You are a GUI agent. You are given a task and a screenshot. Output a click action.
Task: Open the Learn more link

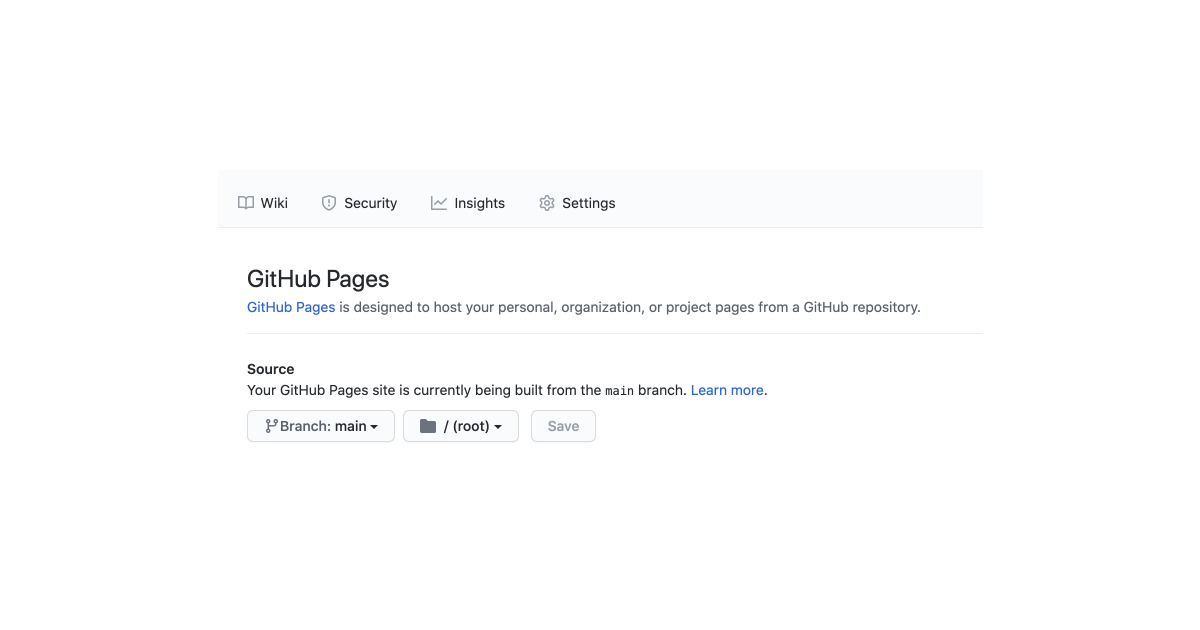pos(727,390)
